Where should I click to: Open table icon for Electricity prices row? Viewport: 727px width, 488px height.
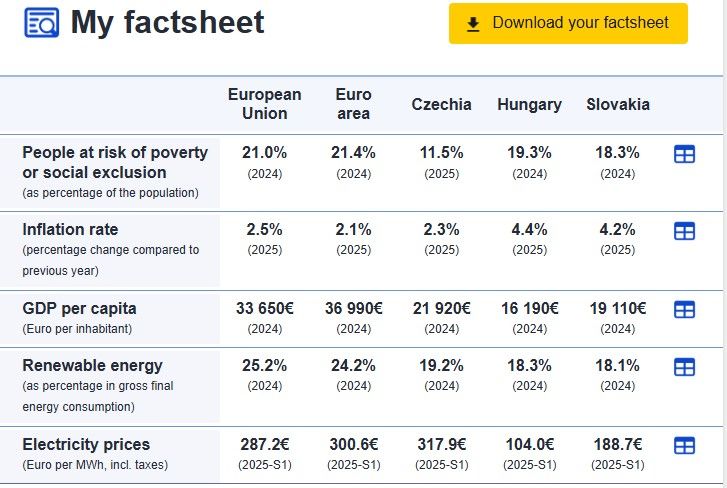coord(684,446)
